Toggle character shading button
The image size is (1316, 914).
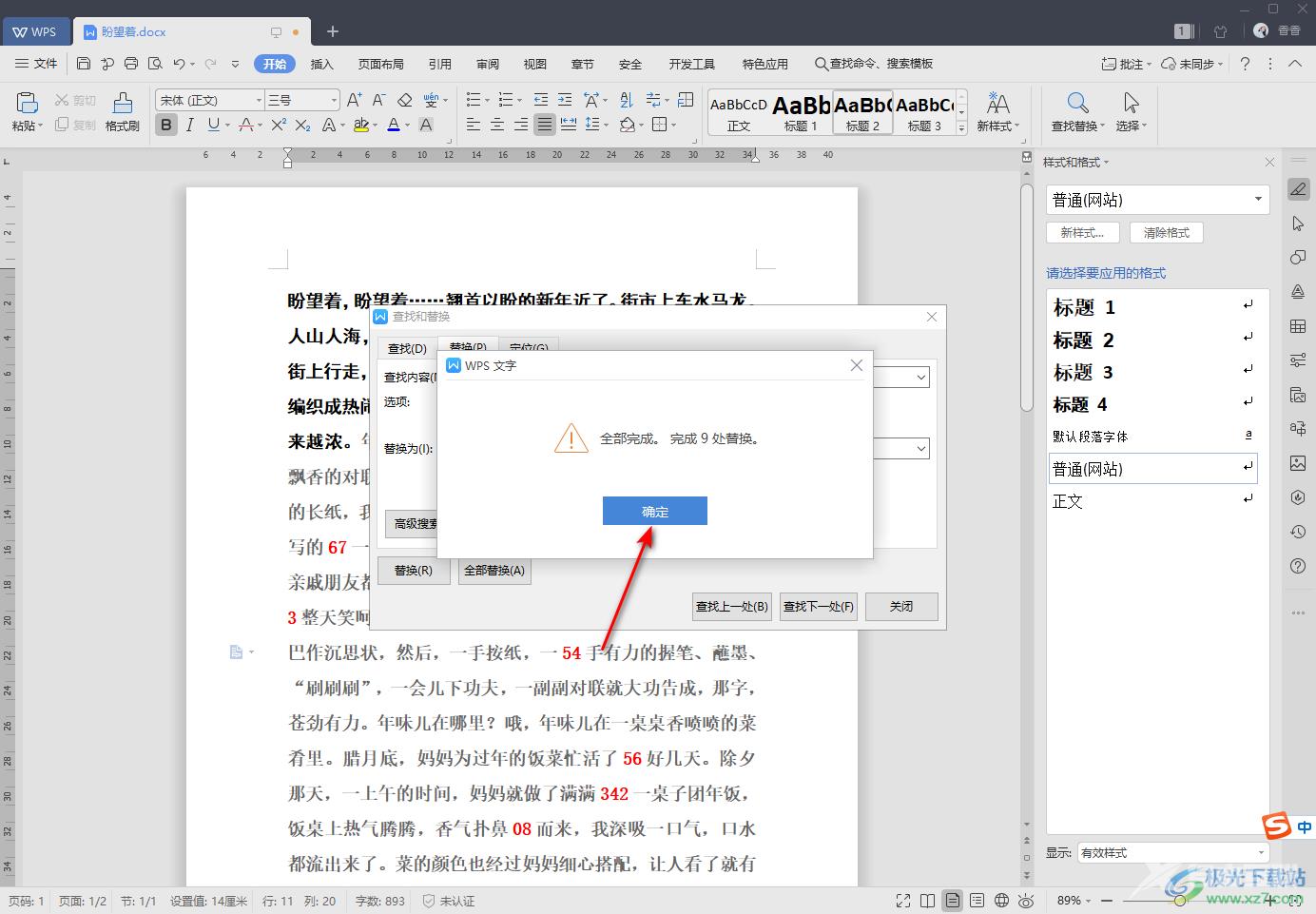pos(426,125)
